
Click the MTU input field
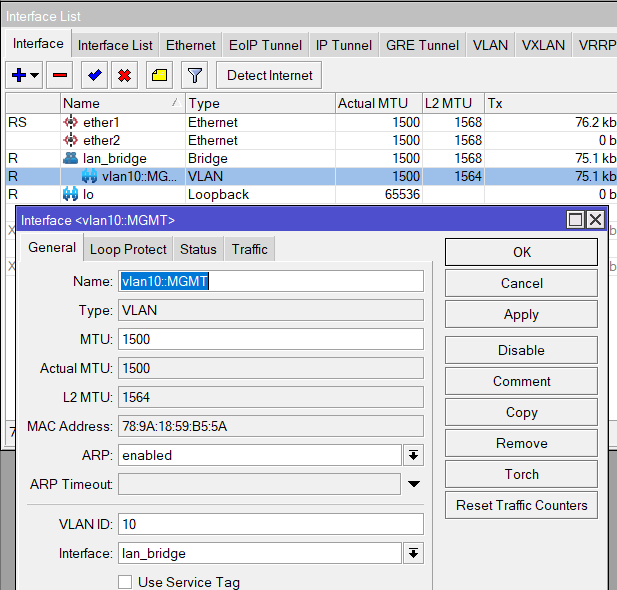[271, 339]
